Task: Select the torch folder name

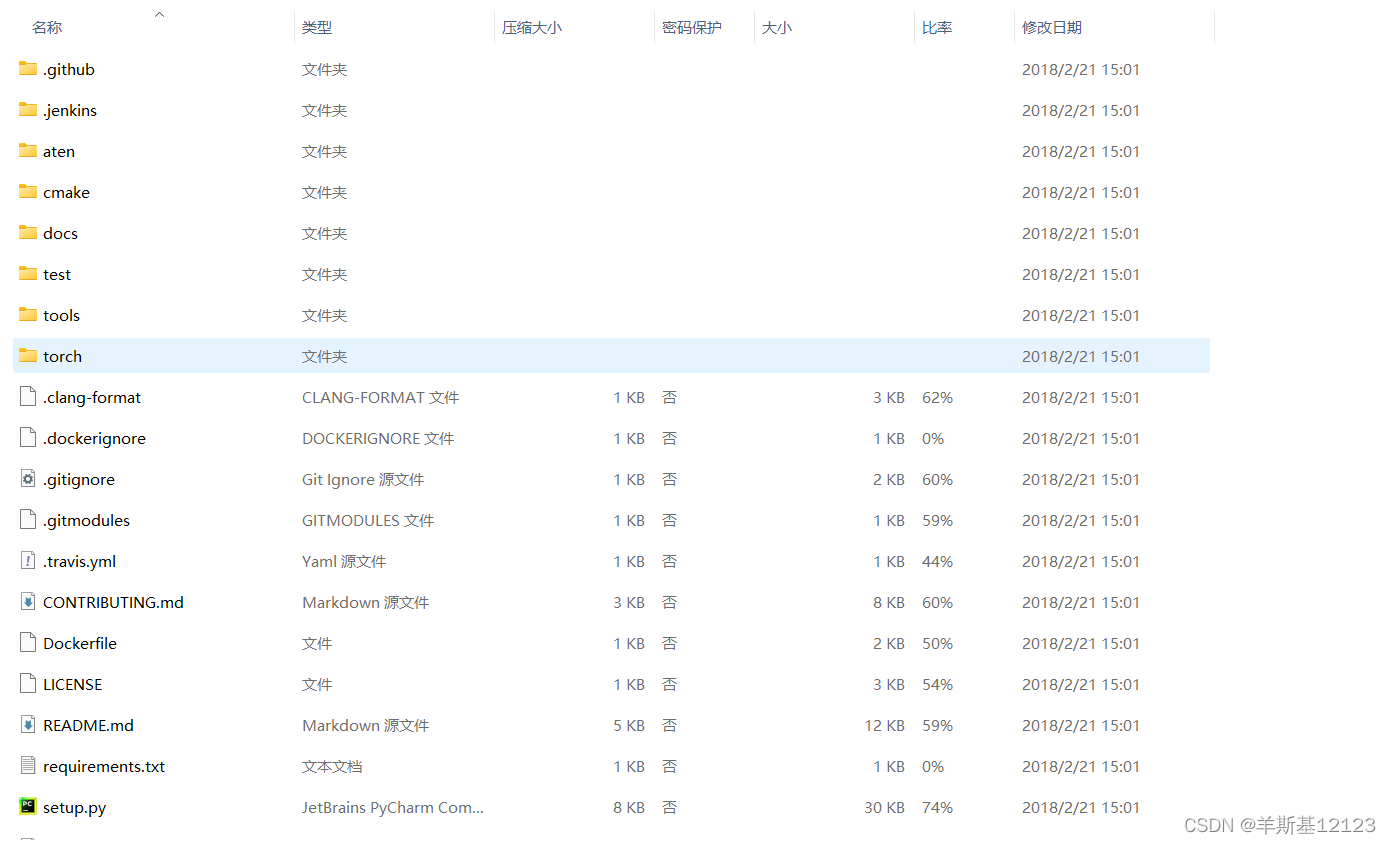Action: [x=62, y=356]
